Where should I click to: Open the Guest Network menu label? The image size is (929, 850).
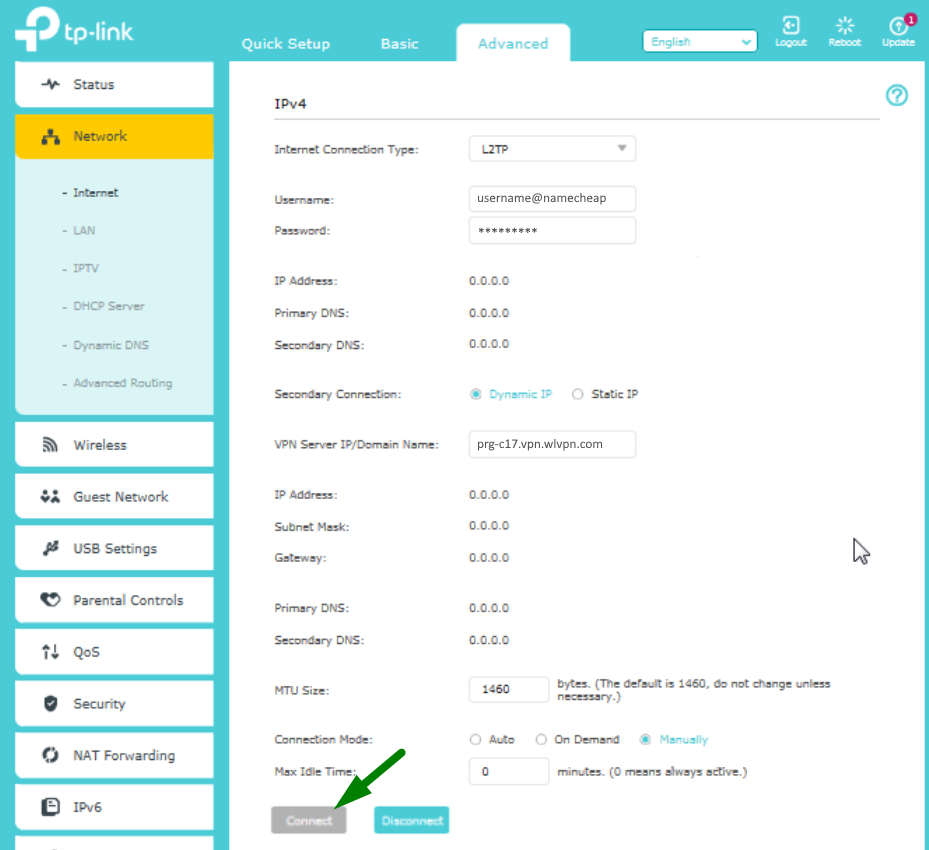pos(121,497)
